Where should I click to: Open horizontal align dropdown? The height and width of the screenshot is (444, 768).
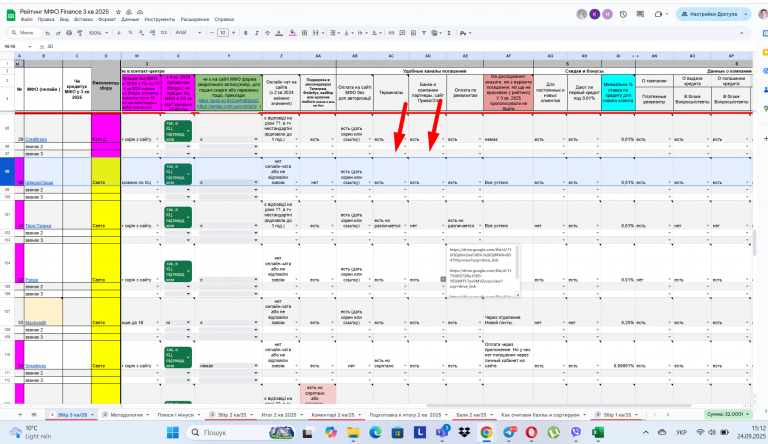coord(335,33)
